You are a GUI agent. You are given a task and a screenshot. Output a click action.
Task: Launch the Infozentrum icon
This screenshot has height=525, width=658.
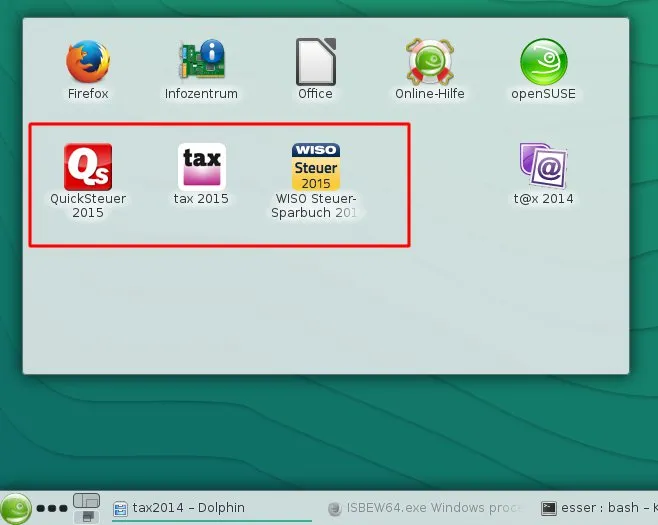[x=201, y=60]
